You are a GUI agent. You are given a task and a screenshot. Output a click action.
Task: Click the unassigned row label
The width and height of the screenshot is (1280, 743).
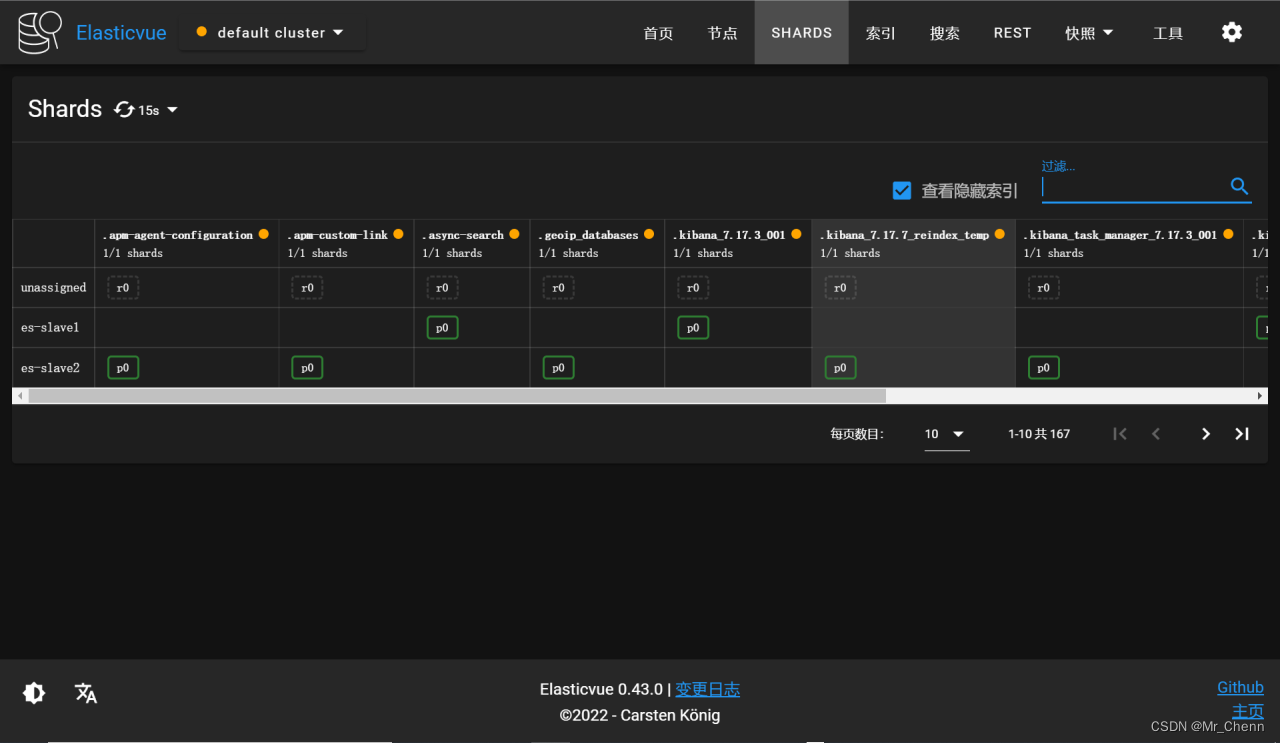point(54,287)
